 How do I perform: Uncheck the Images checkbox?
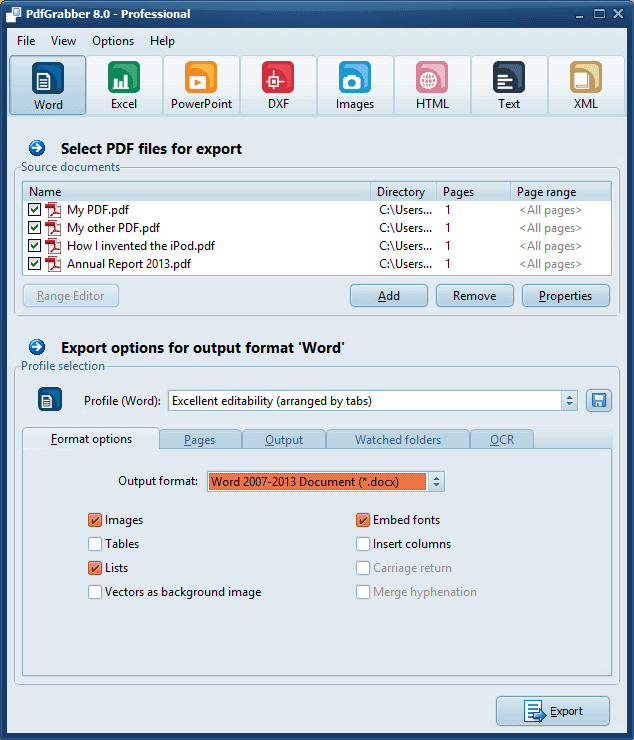tap(95, 520)
